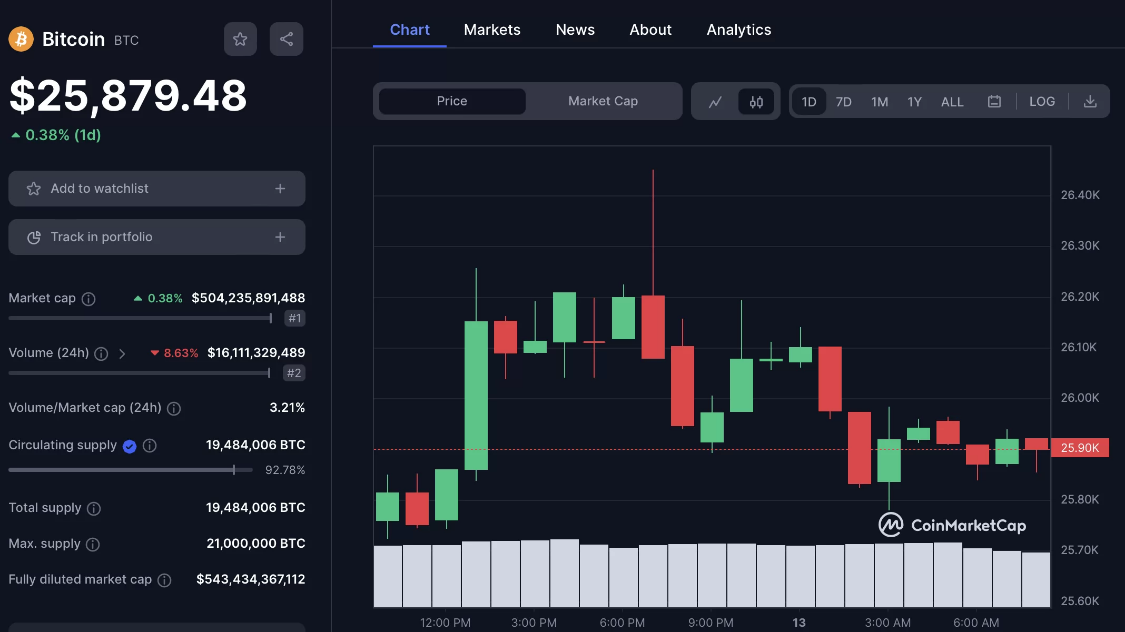Switch chart to line view
The image size is (1125, 632).
pyautogui.click(x=716, y=101)
